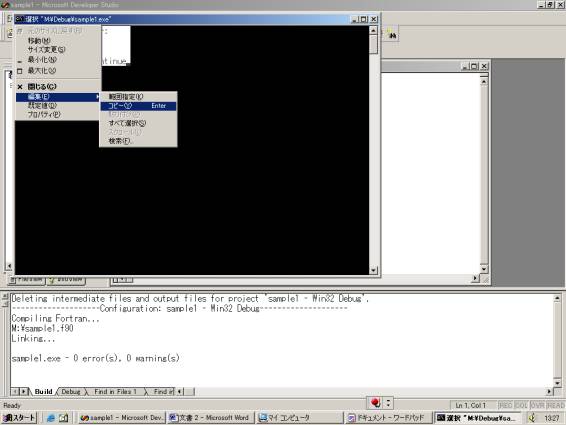Image resolution: width=566 pixels, height=425 pixels.
Task: Click the READ status bar indicator
Action: click(556, 406)
